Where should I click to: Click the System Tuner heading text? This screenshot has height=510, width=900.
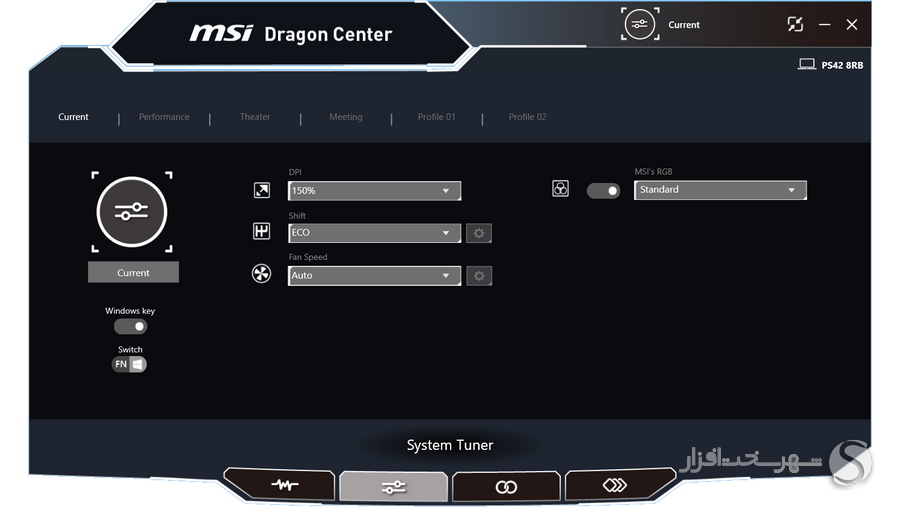tap(450, 445)
